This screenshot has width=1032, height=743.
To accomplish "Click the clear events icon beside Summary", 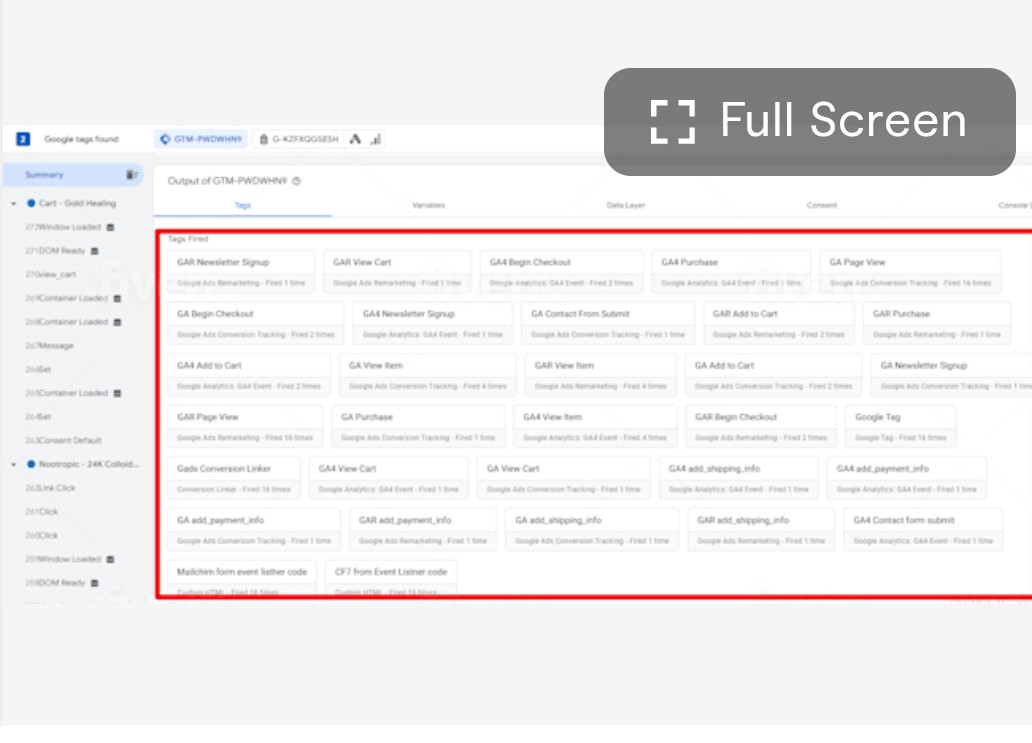I will (x=131, y=175).
